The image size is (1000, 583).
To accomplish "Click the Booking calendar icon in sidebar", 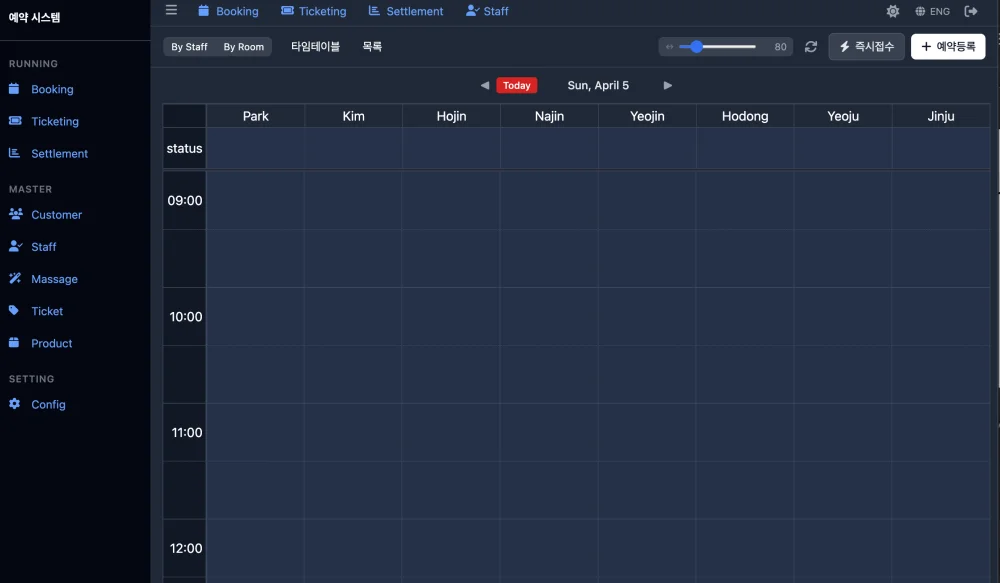I will coord(14,89).
